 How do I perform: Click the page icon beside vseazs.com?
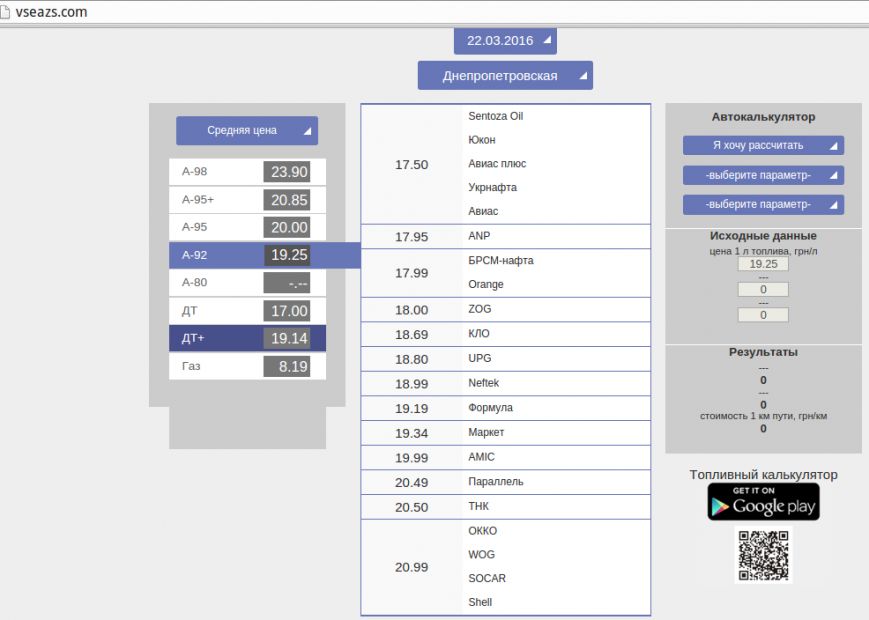pyautogui.click(x=4, y=12)
